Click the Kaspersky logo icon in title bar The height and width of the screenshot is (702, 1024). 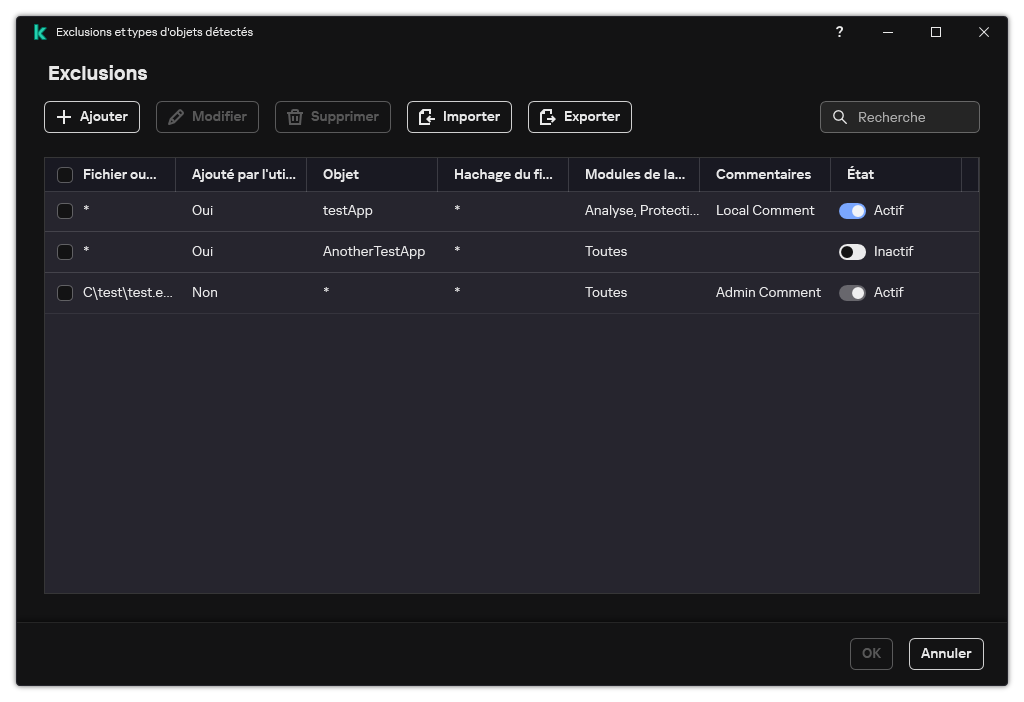tap(39, 32)
